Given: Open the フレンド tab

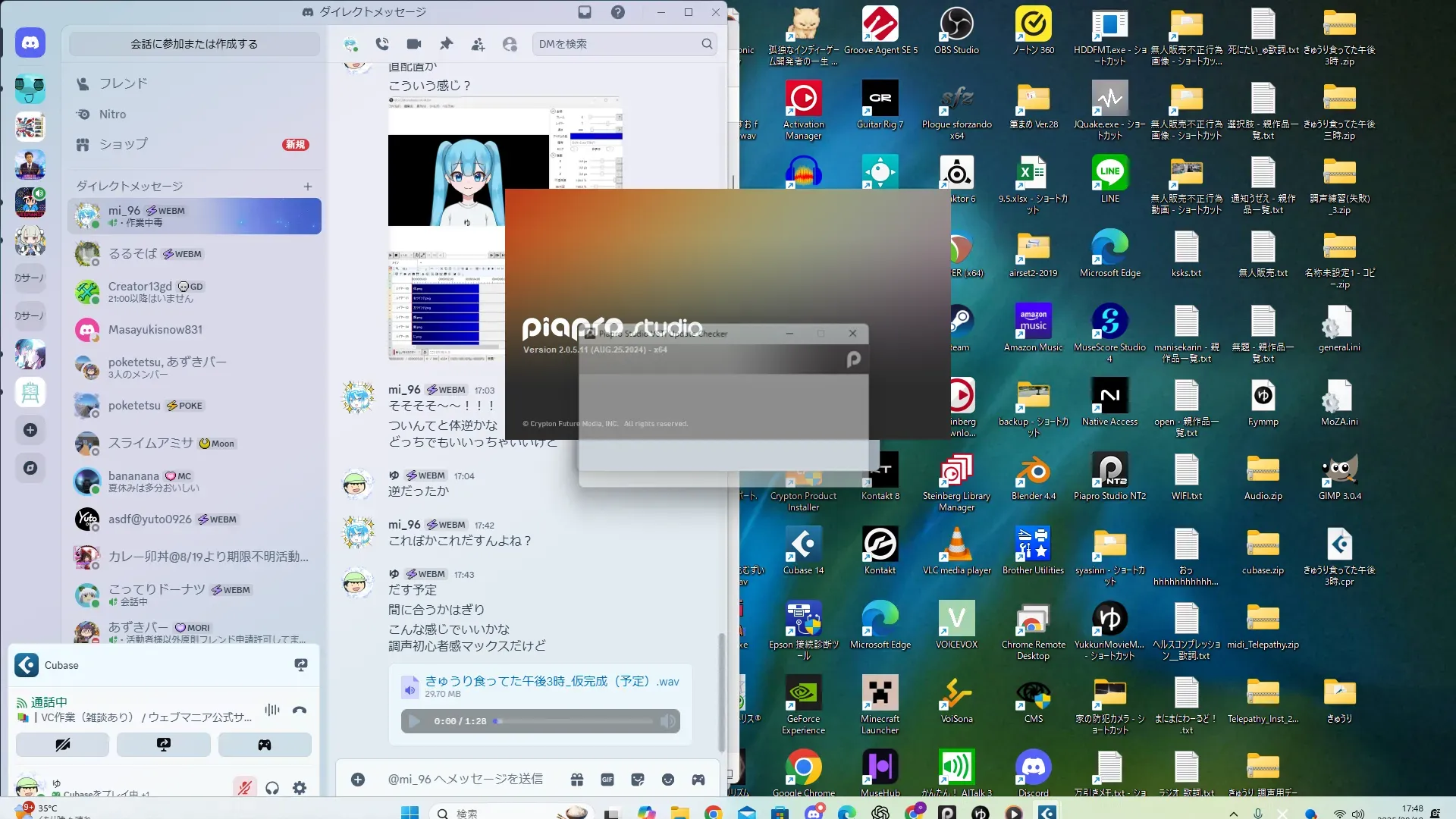Looking at the screenshot, I should point(123,83).
